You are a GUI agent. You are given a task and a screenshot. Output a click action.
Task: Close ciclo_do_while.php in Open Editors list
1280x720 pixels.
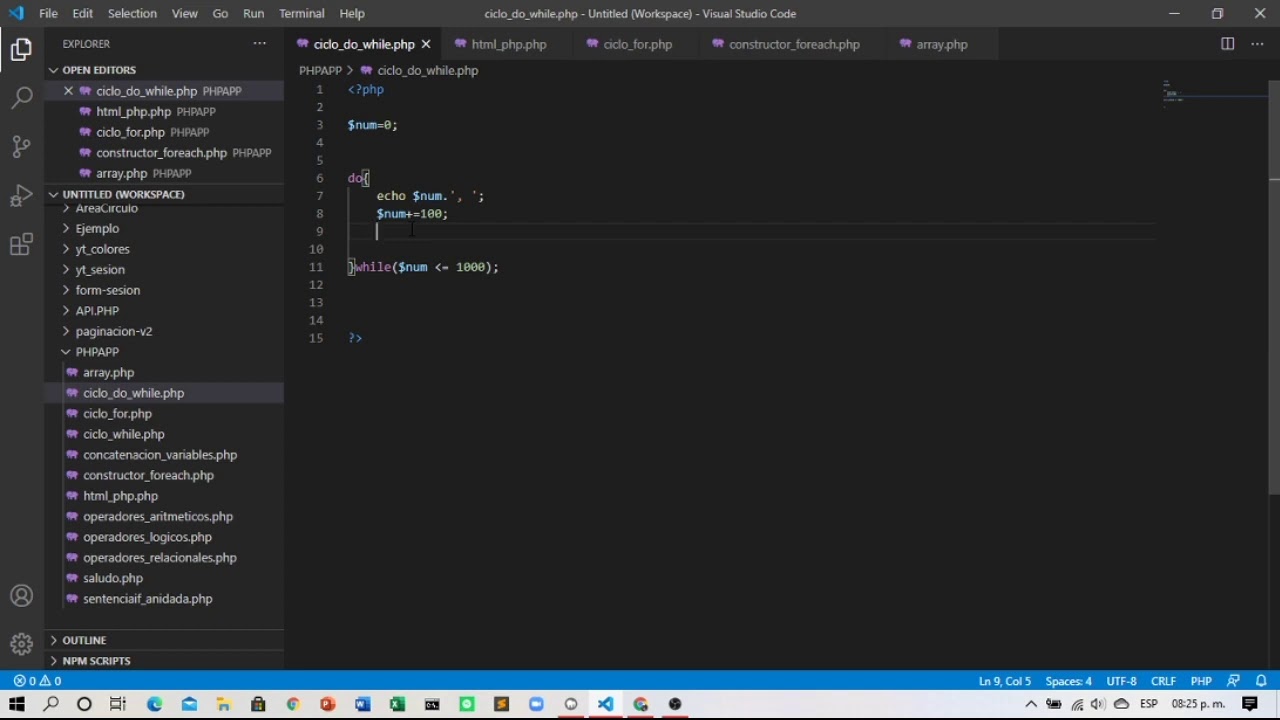pos(68,91)
